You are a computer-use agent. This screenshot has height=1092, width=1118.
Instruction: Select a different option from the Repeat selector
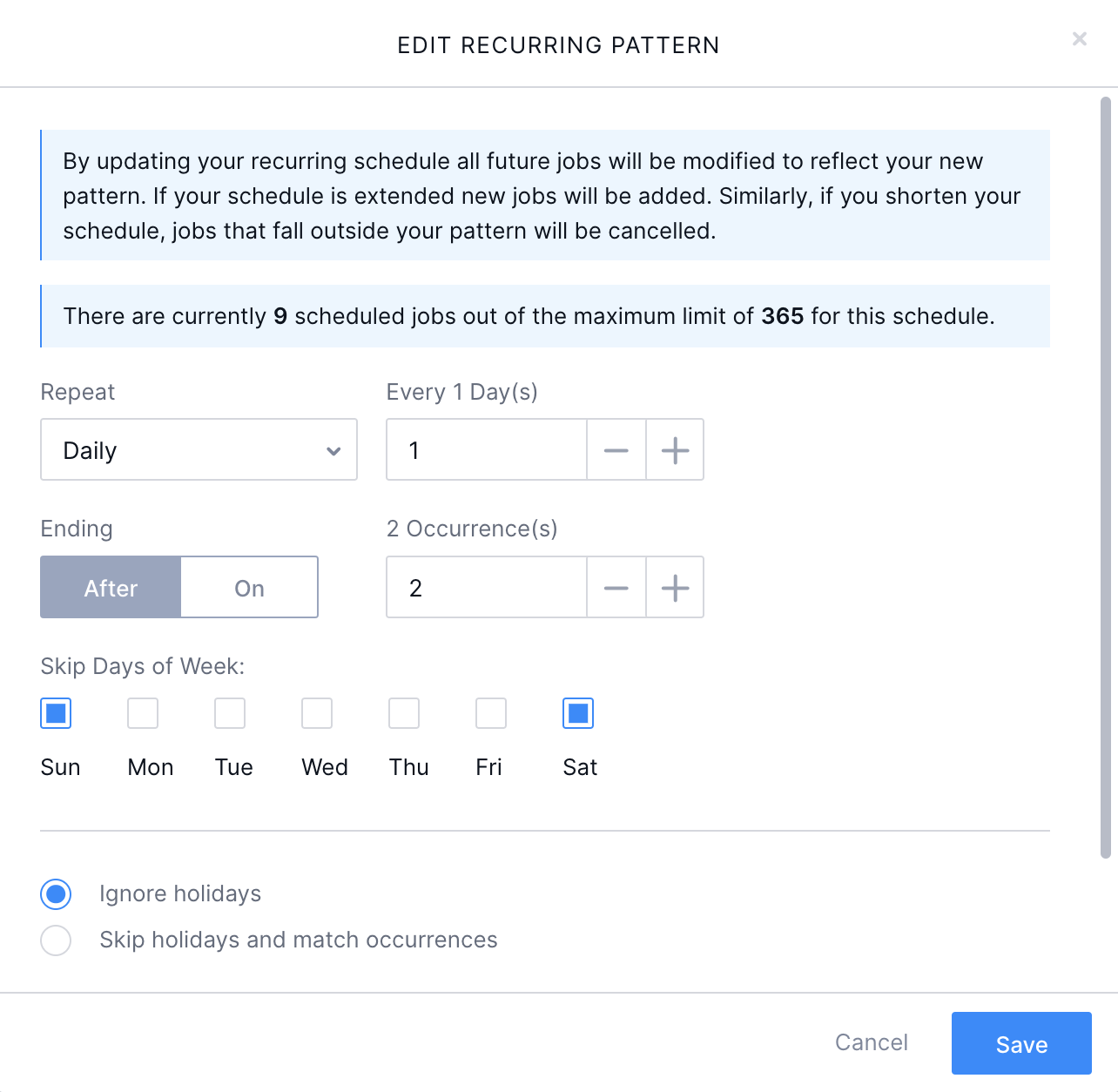pyautogui.click(x=199, y=449)
